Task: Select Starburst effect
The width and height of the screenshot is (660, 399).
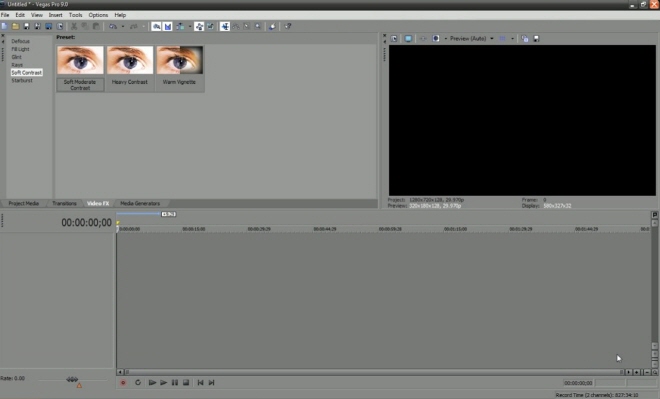Action: tap(22, 80)
